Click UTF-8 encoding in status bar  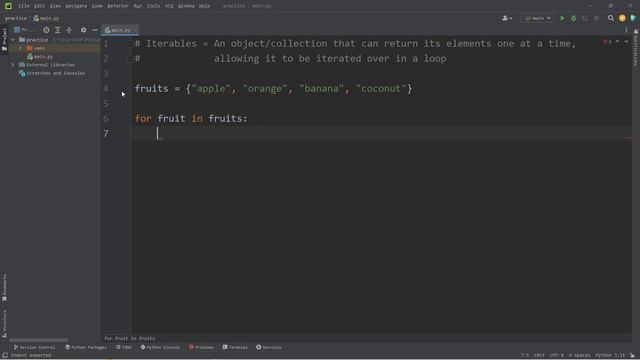coord(556,355)
